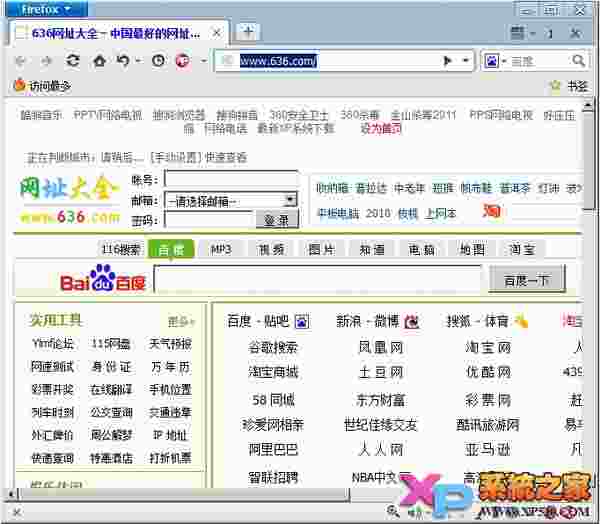Open the 万年历 tool link
This screenshot has height=524, width=600.
coord(170,367)
